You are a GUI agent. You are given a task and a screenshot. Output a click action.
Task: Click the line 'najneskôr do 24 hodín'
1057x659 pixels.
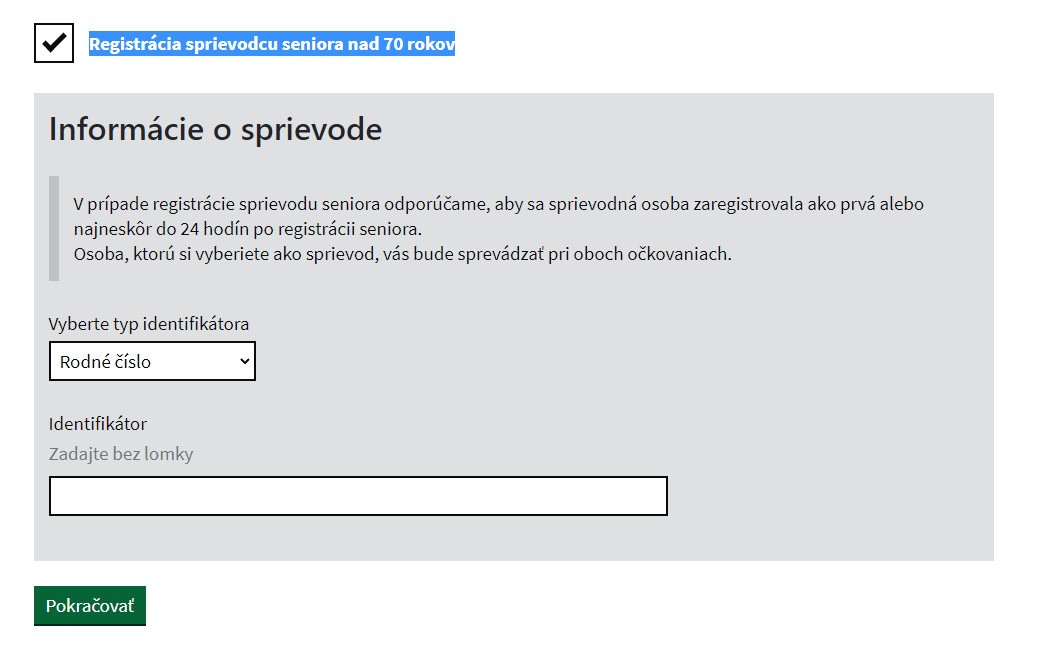click(x=248, y=228)
